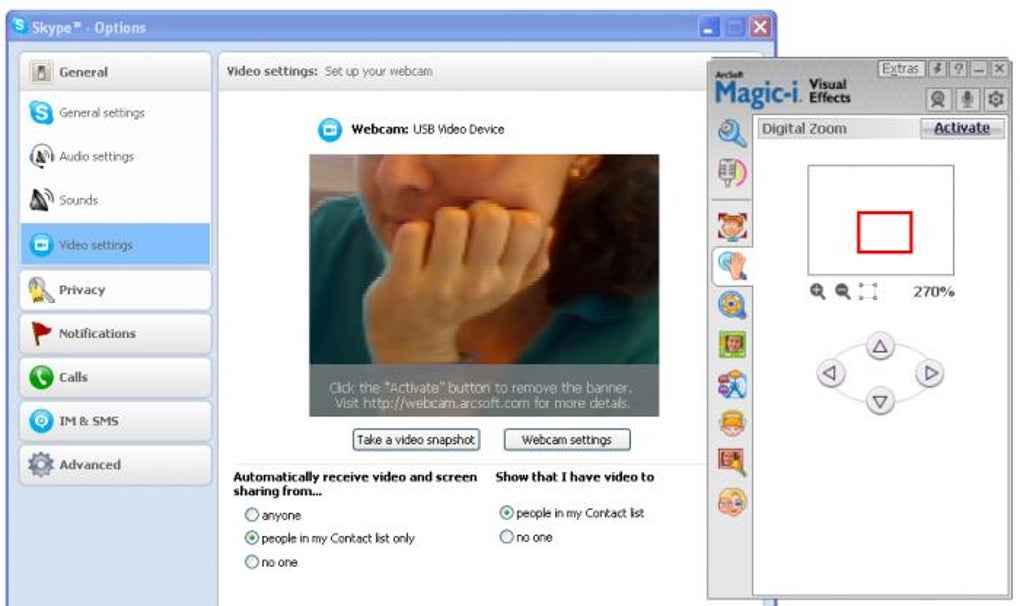
Task: Select the green portrait frame effect icon
Action: (732, 345)
